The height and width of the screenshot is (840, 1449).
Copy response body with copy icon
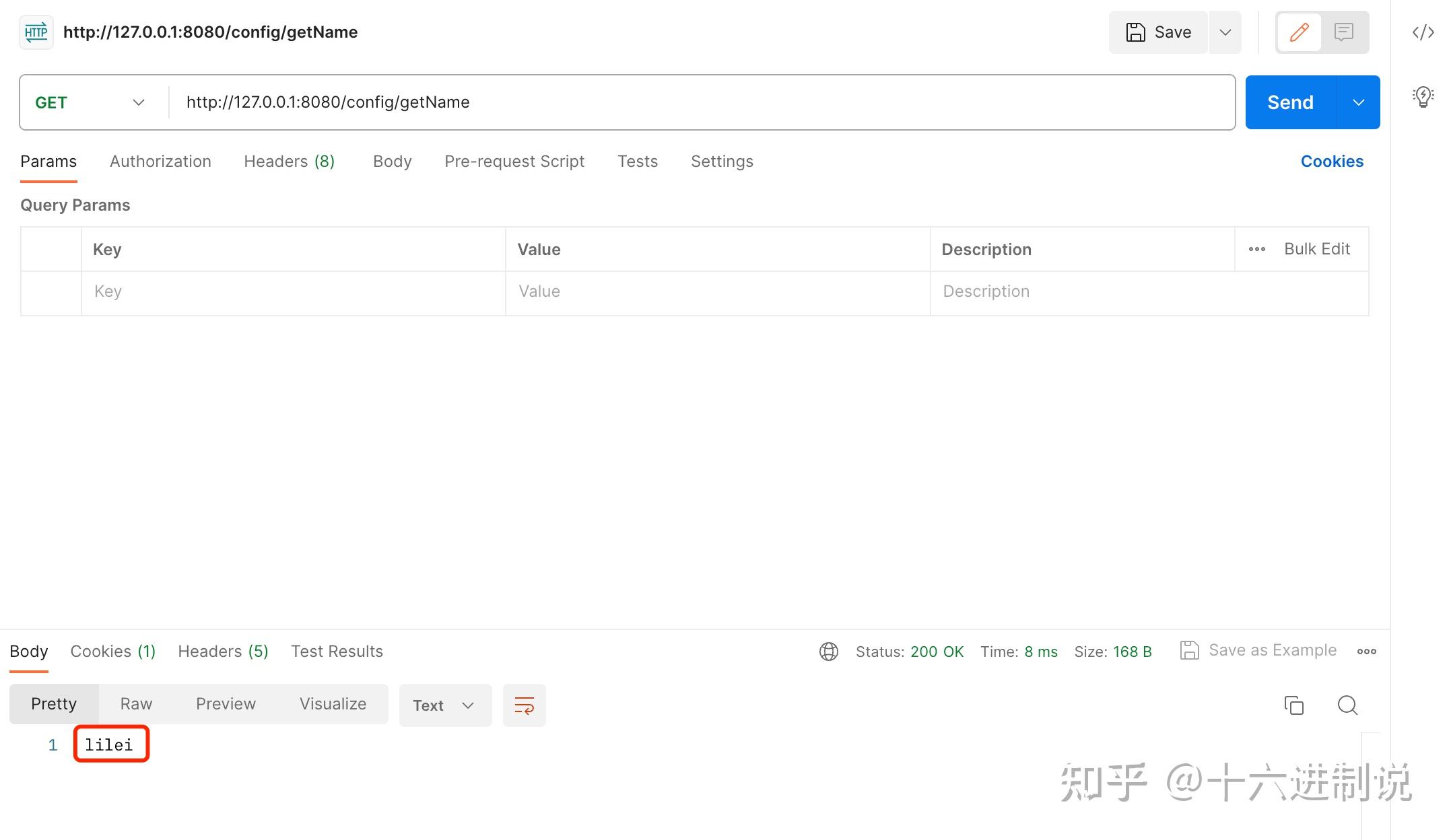[1293, 705]
